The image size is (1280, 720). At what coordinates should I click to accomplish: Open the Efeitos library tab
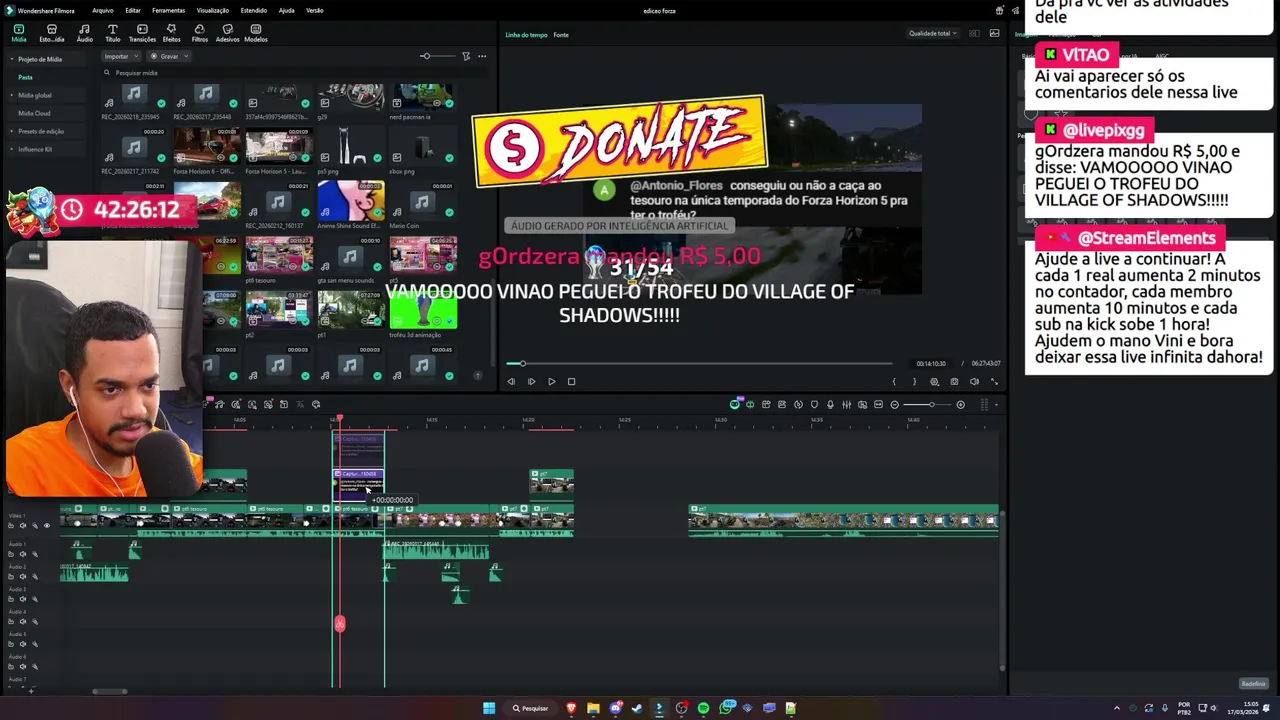click(x=171, y=33)
